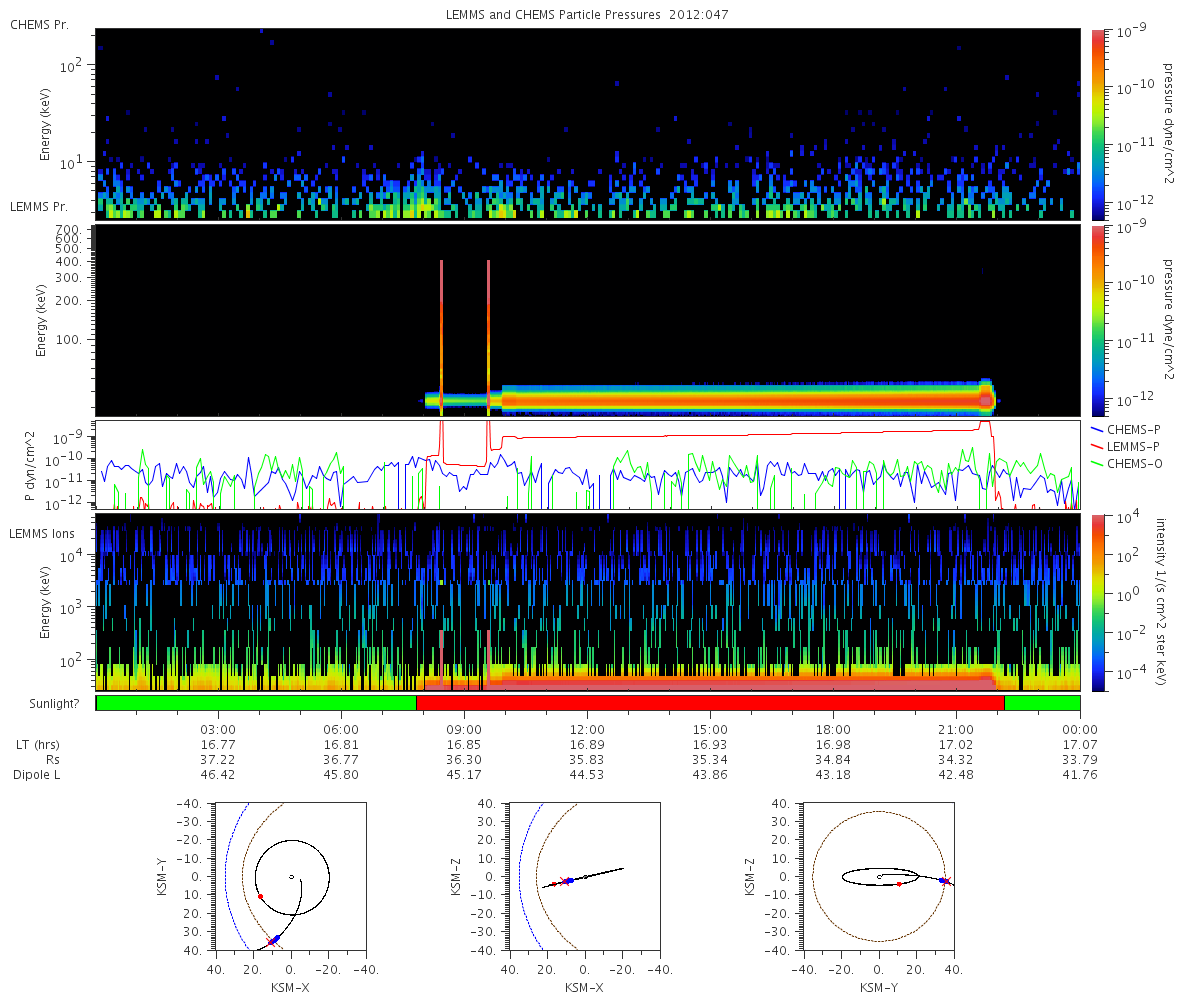
Task: Click the left green Sunlight bar segment
Action: tap(255, 703)
